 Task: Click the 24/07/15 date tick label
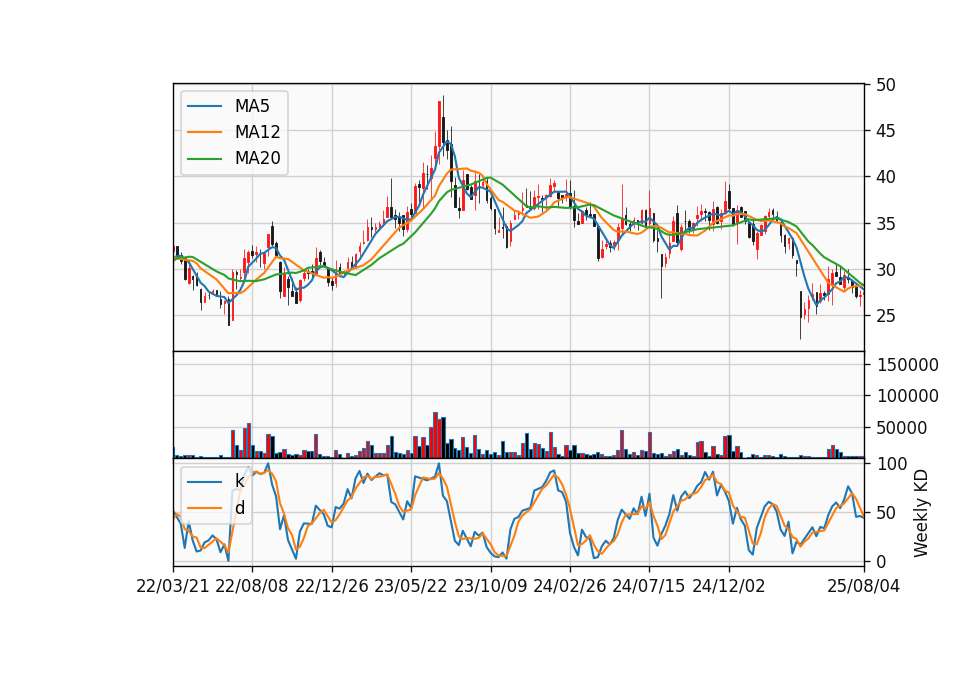click(x=649, y=586)
